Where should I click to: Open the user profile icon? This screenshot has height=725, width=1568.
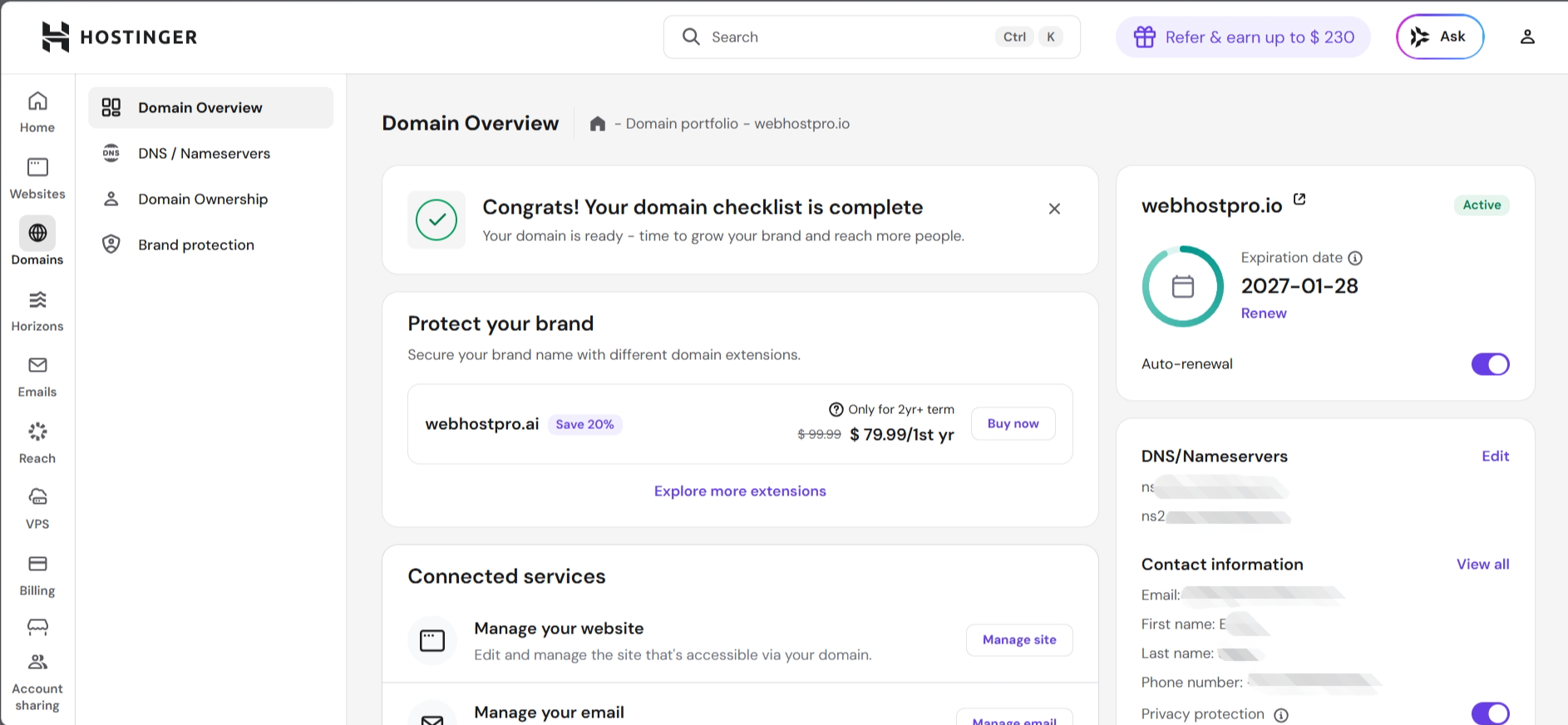click(x=1527, y=37)
